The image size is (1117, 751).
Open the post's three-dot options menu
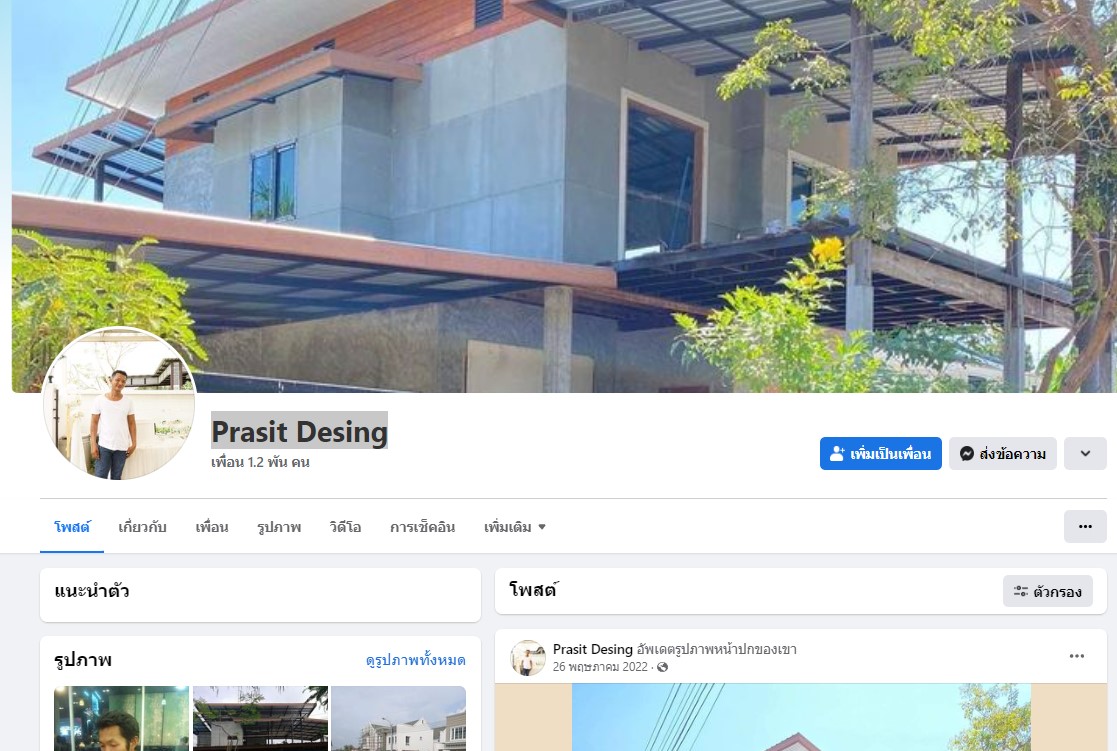pyautogui.click(x=1076, y=656)
